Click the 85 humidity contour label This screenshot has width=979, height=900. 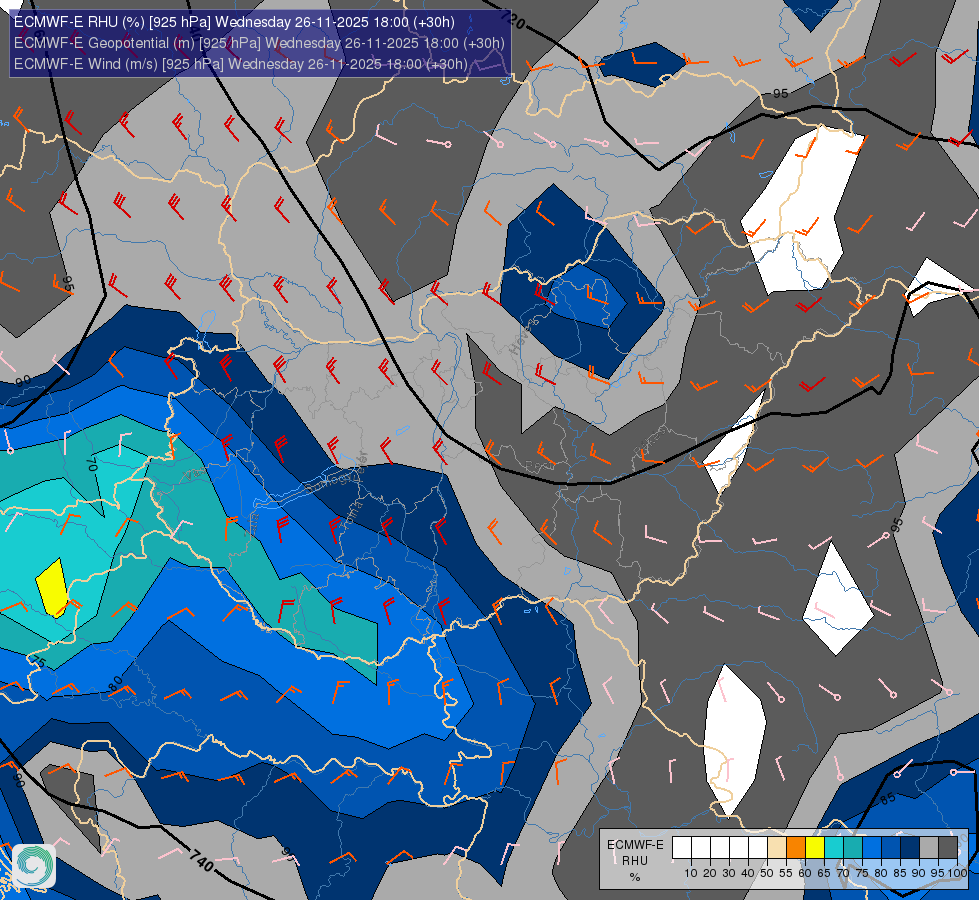coord(888,798)
